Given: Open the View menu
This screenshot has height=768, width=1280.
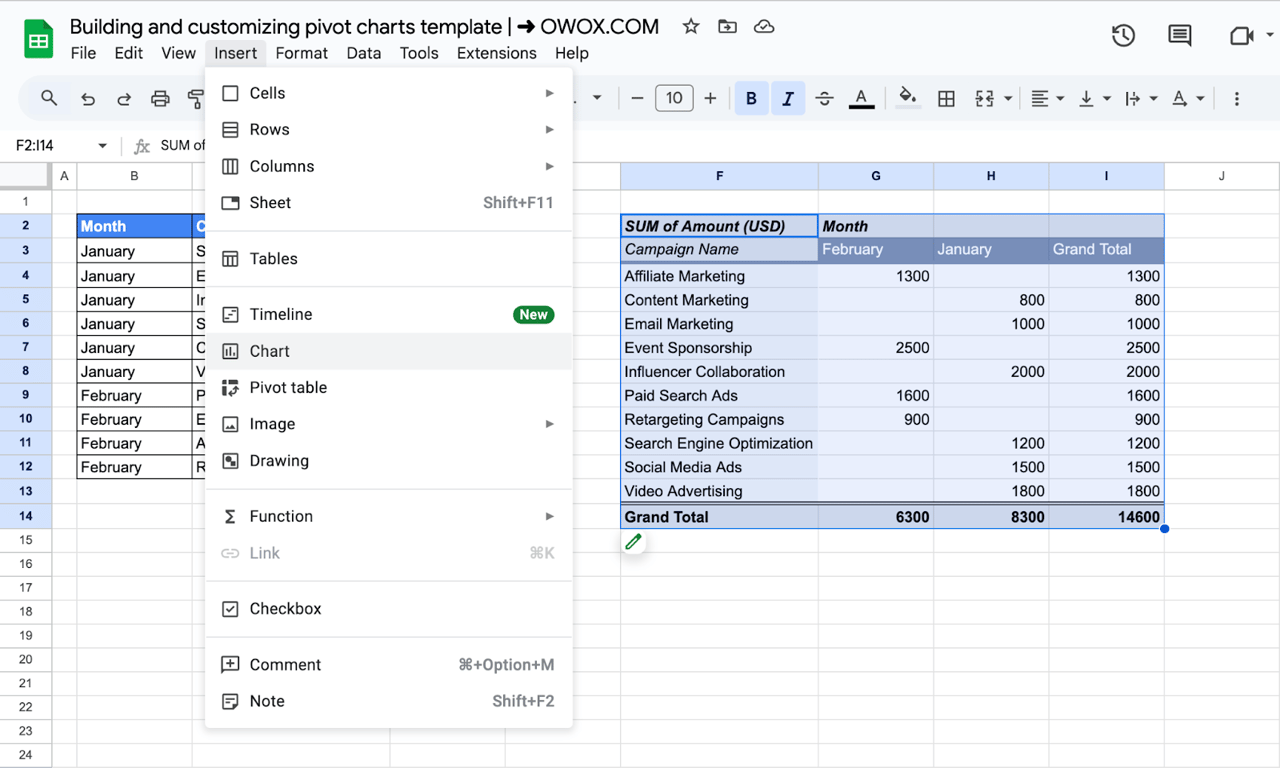Looking at the screenshot, I should (x=178, y=53).
